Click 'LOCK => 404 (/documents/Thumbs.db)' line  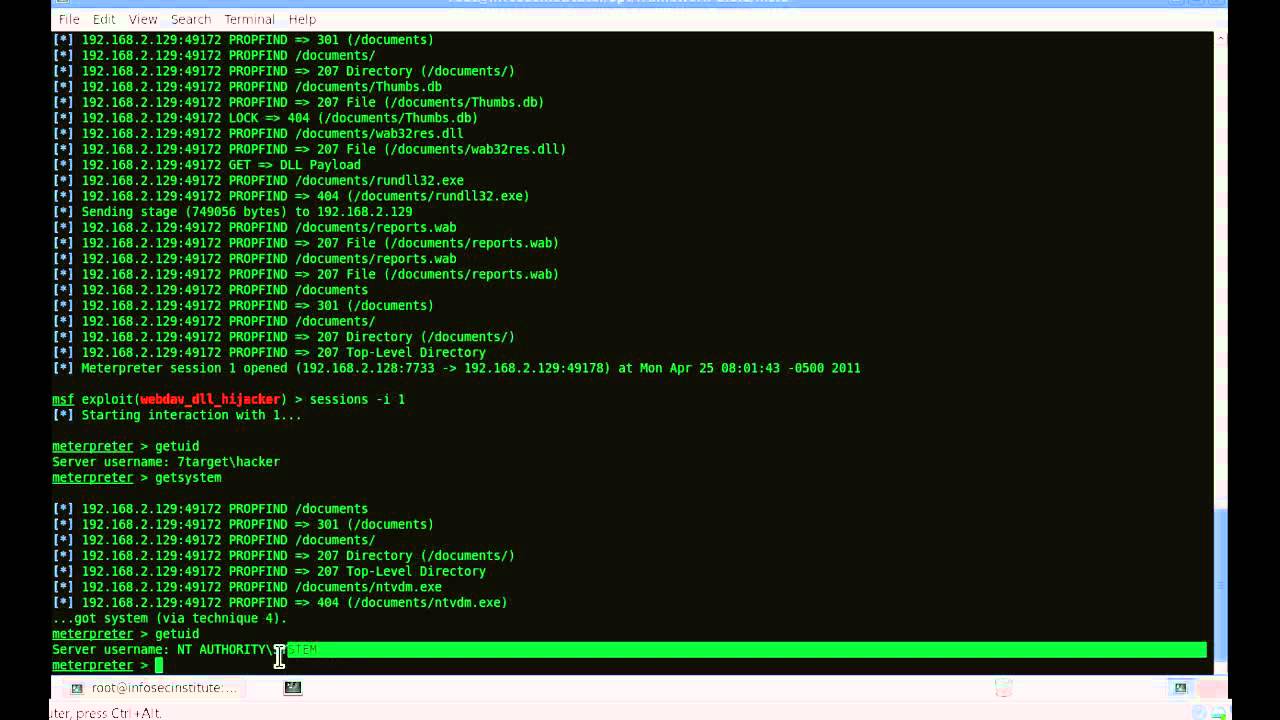(x=265, y=118)
